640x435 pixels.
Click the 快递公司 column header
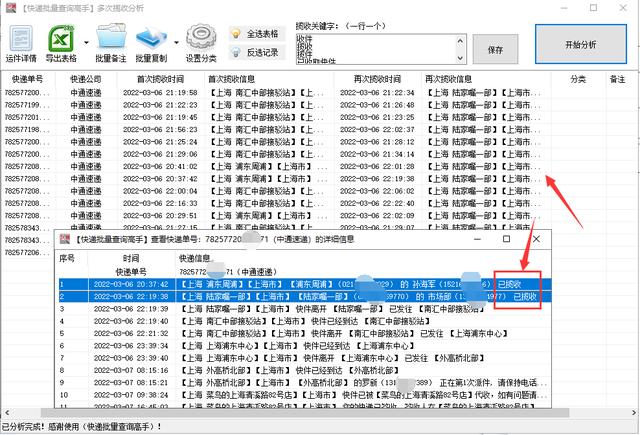(x=86, y=79)
